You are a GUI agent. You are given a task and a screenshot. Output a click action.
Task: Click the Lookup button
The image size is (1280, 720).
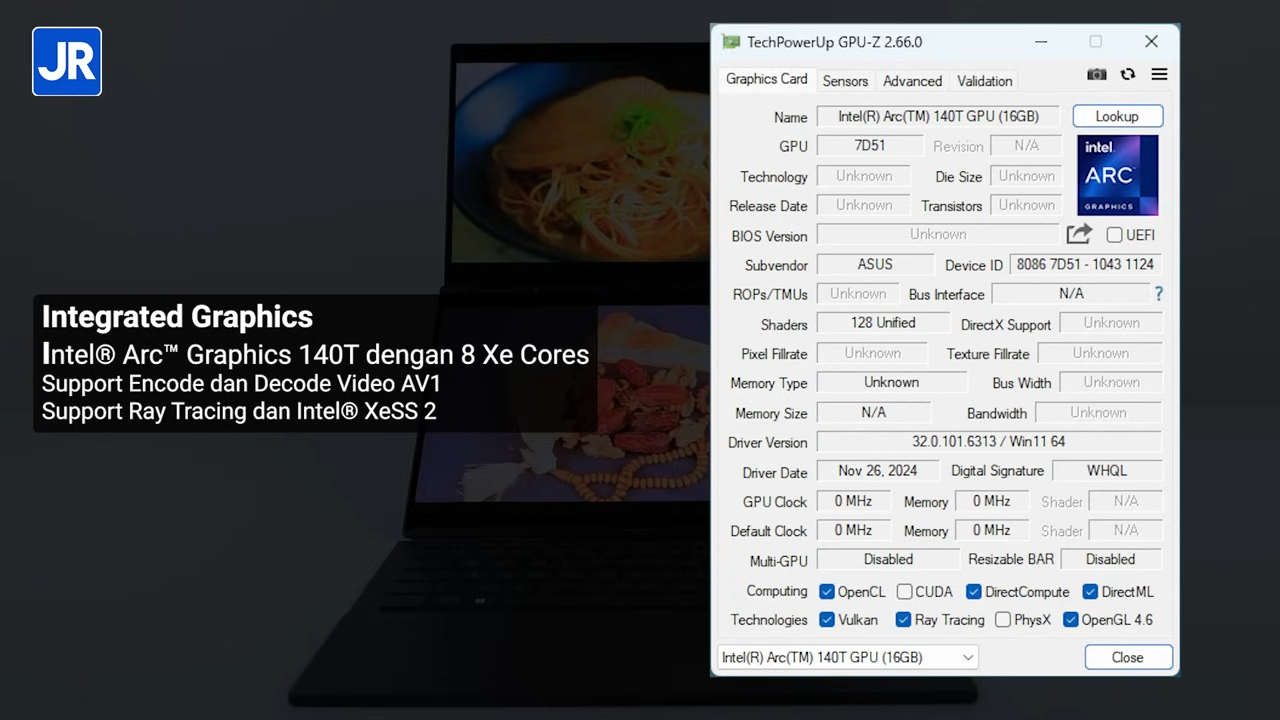click(x=1117, y=116)
